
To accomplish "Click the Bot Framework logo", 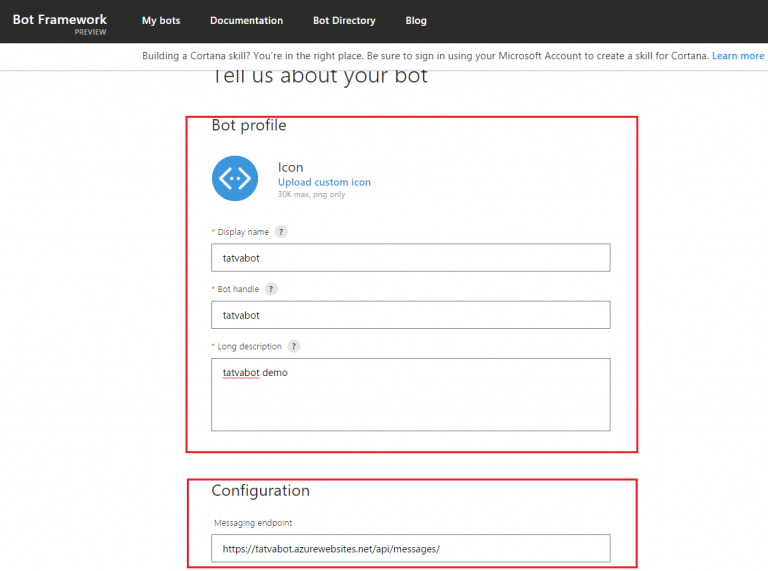I will 59,20.
